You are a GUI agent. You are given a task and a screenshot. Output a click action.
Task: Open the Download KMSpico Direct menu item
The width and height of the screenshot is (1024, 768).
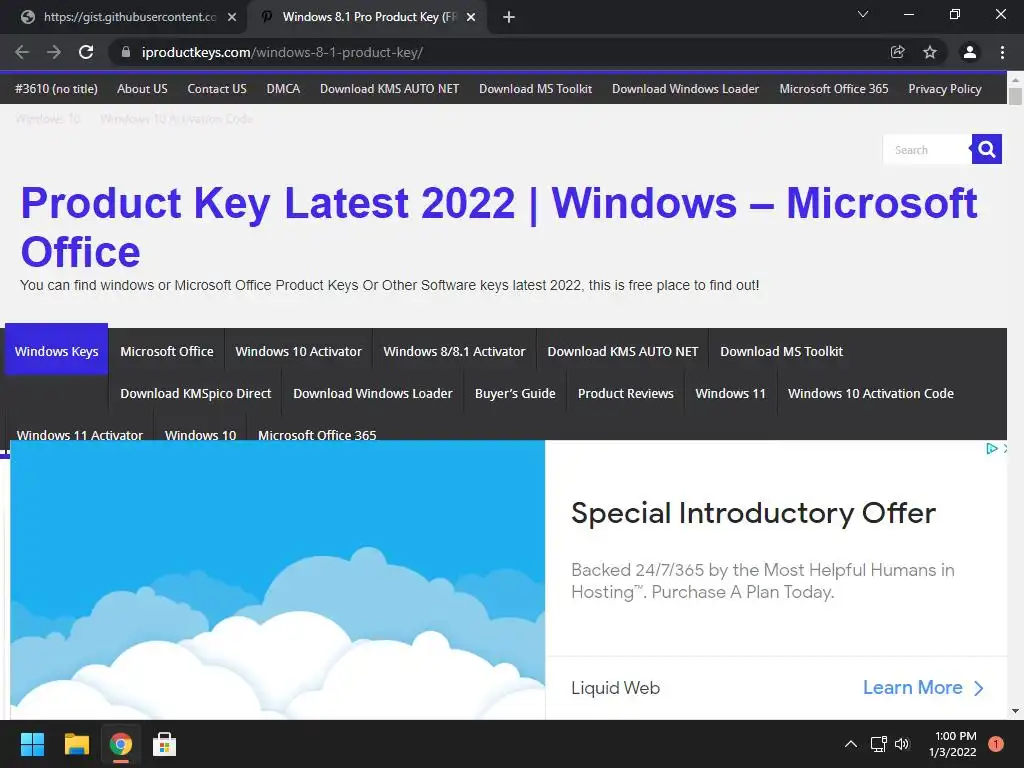(x=195, y=394)
